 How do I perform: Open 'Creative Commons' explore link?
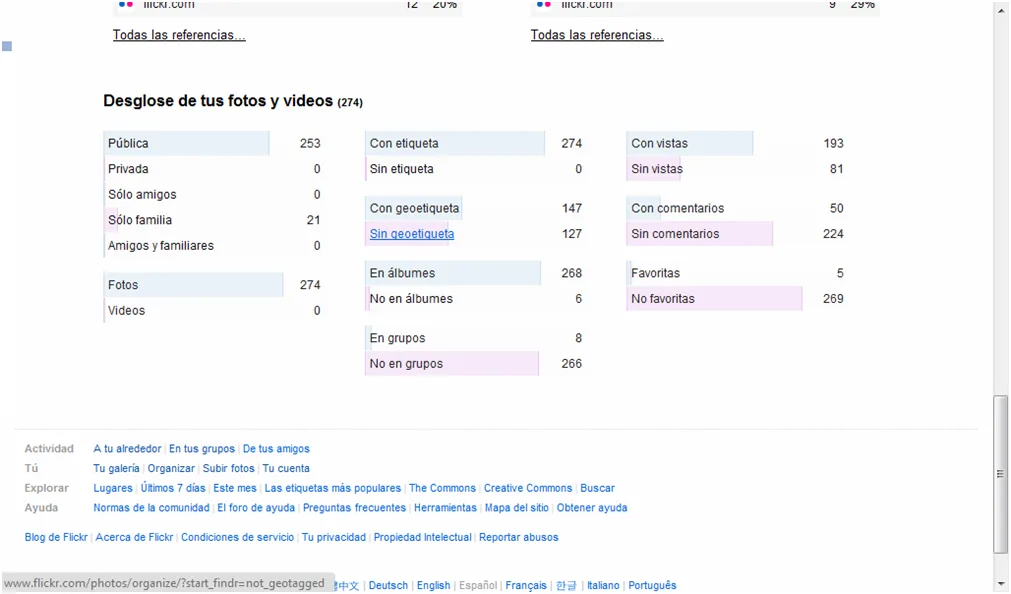[x=528, y=488]
